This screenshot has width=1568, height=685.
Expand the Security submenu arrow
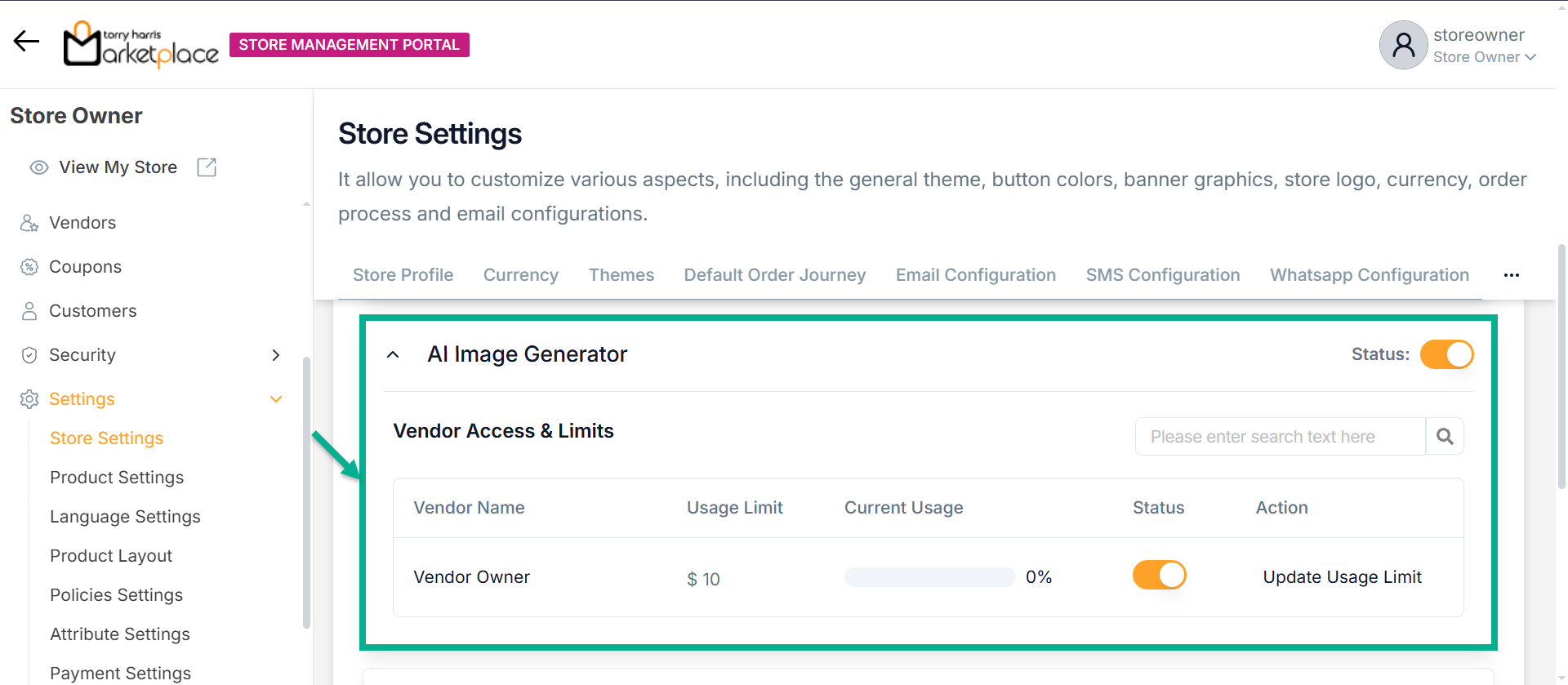(x=276, y=355)
